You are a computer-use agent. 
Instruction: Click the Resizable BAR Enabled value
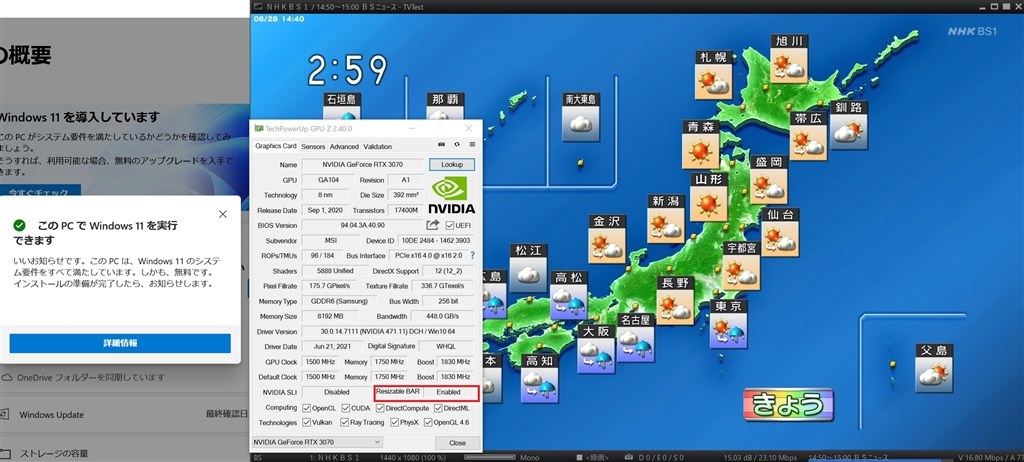(x=449, y=392)
